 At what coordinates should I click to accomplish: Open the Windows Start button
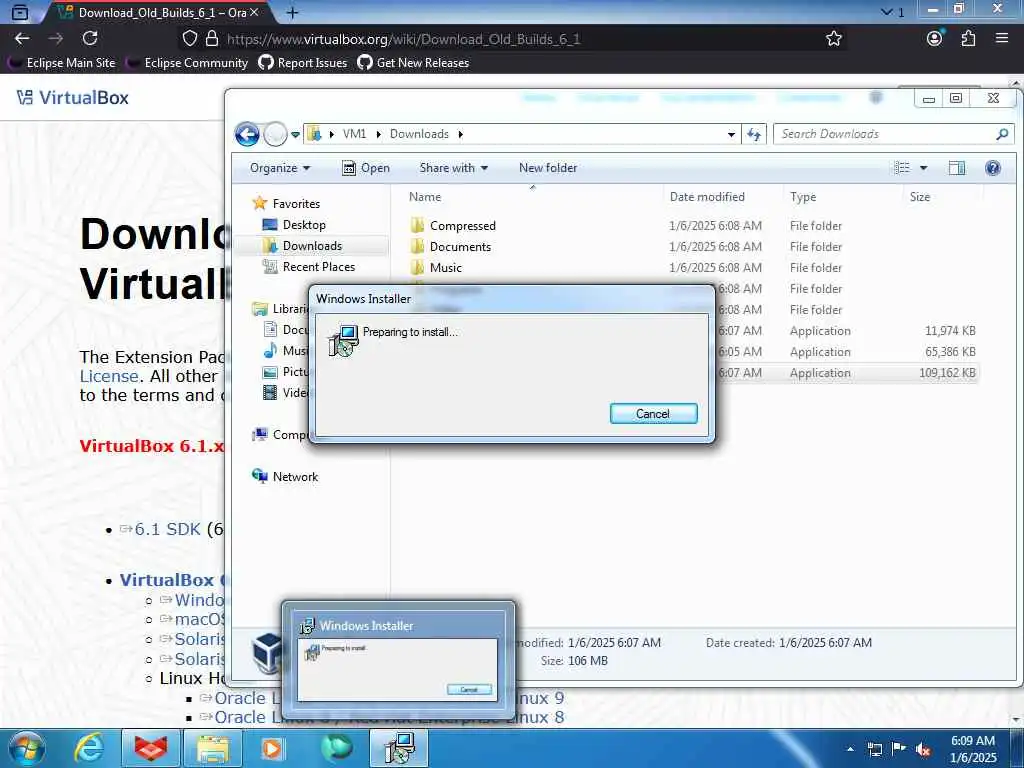click(26, 748)
